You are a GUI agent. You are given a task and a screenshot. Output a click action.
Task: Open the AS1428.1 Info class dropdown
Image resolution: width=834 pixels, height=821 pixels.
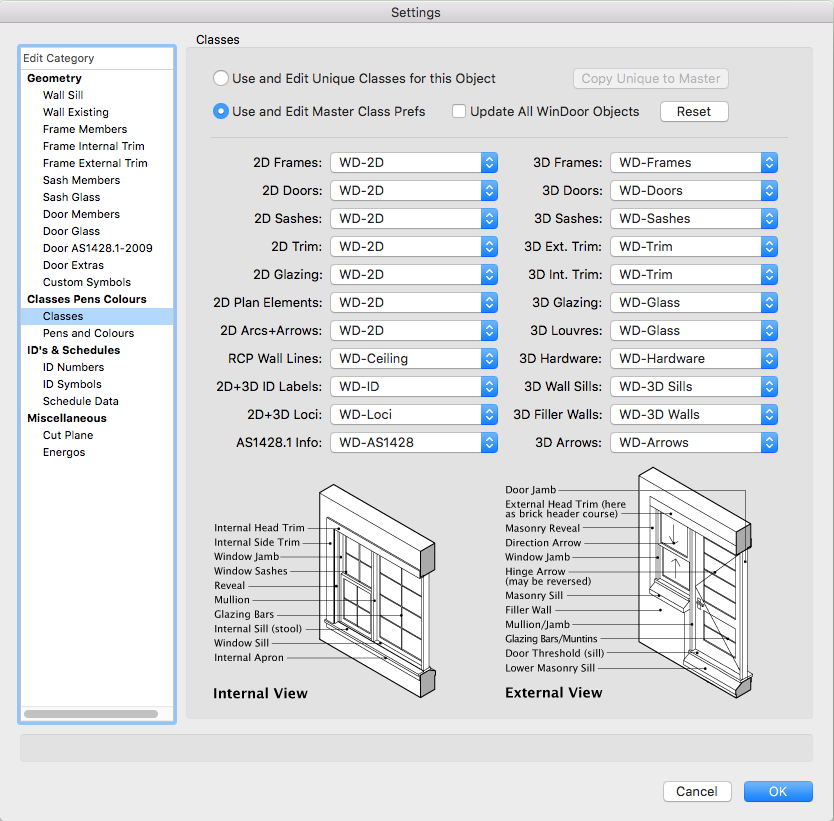[x=413, y=442]
